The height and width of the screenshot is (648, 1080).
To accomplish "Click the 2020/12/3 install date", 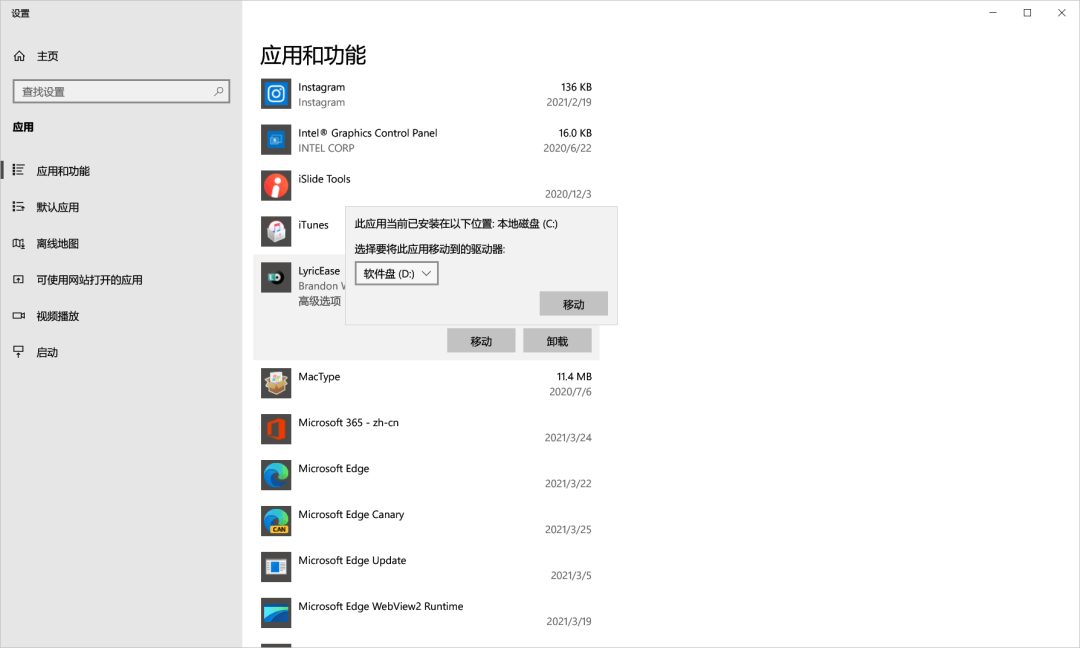I will [x=568, y=194].
